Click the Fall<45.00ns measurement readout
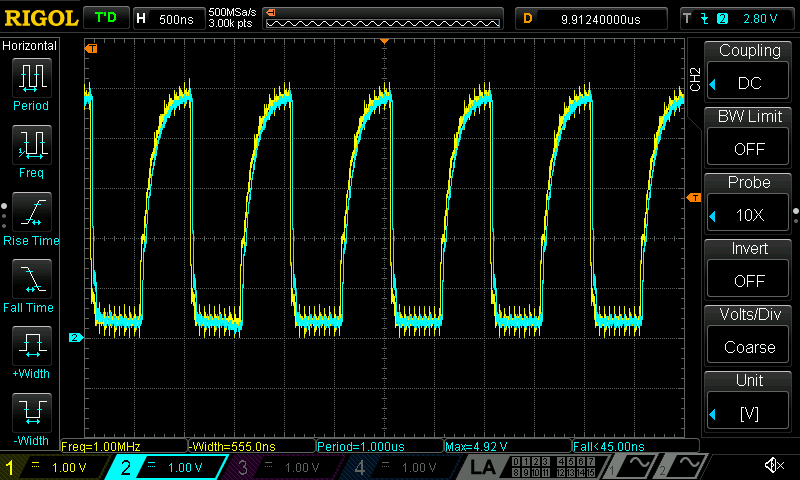 tap(636, 446)
